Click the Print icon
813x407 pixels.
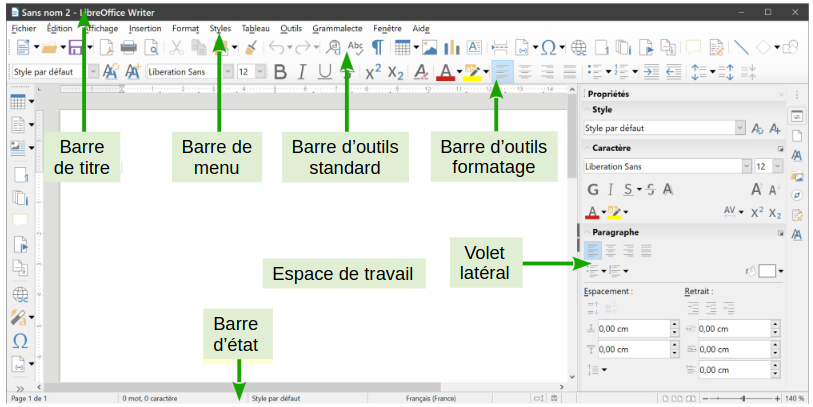click(x=129, y=48)
